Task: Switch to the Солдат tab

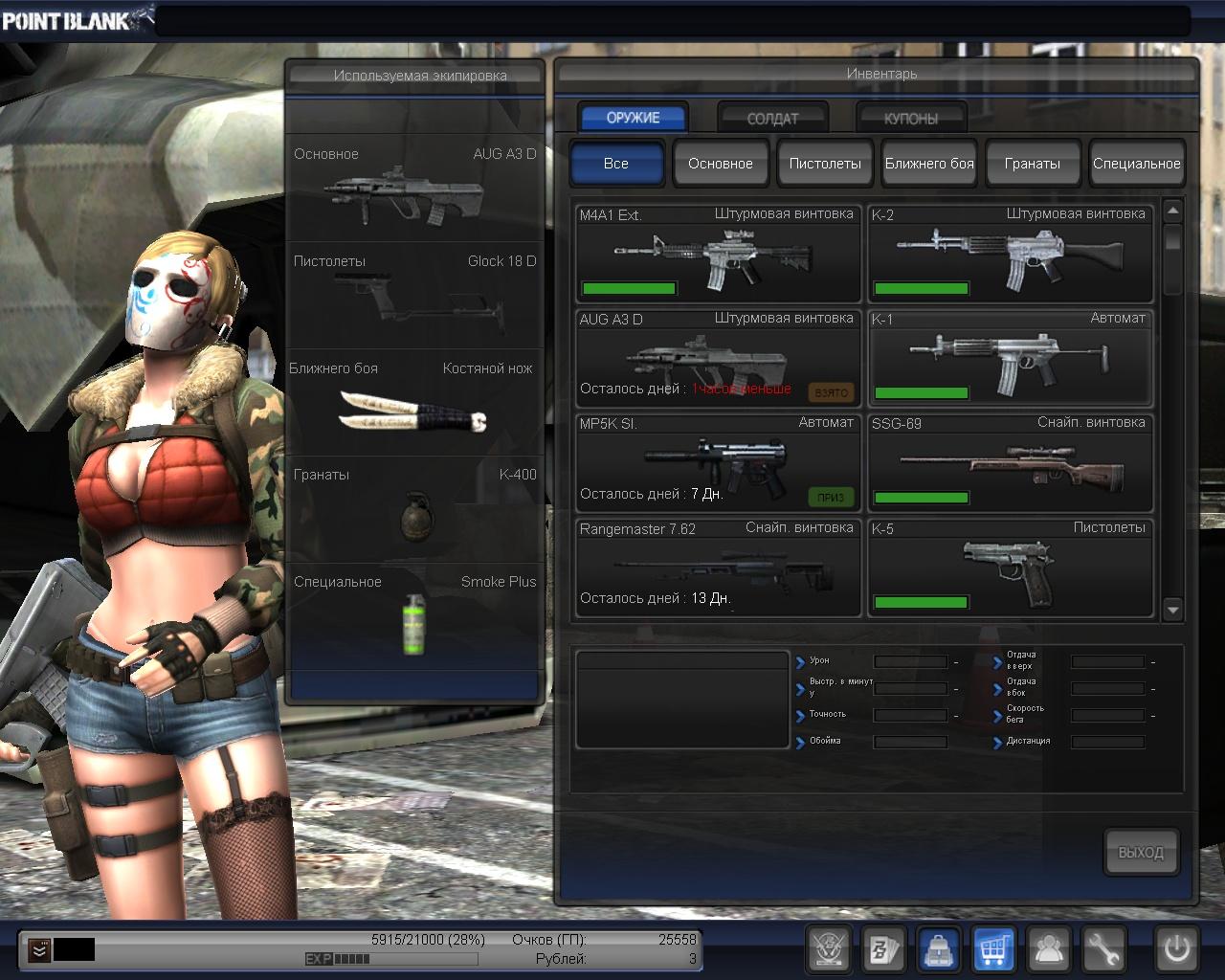Action: [772, 119]
